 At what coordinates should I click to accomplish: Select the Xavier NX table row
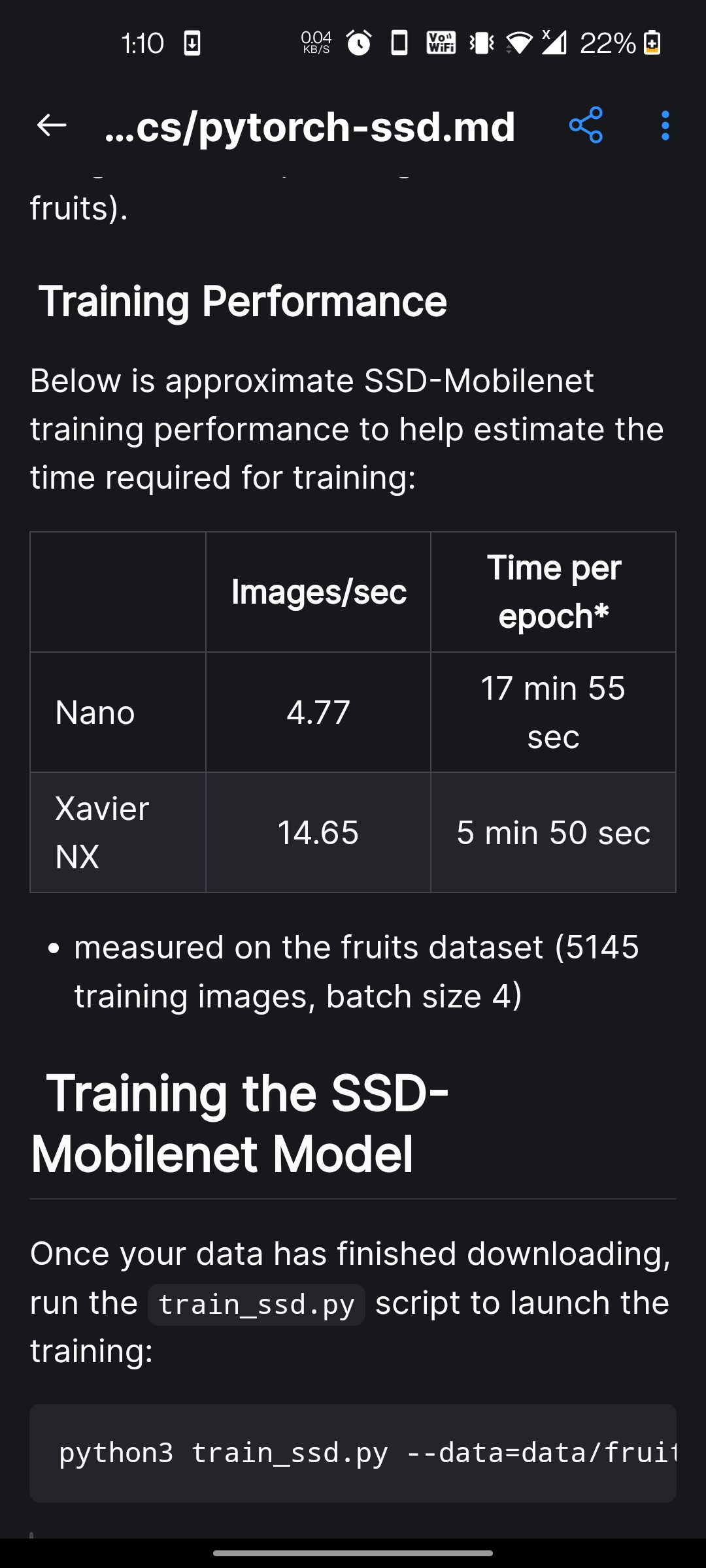click(x=353, y=832)
